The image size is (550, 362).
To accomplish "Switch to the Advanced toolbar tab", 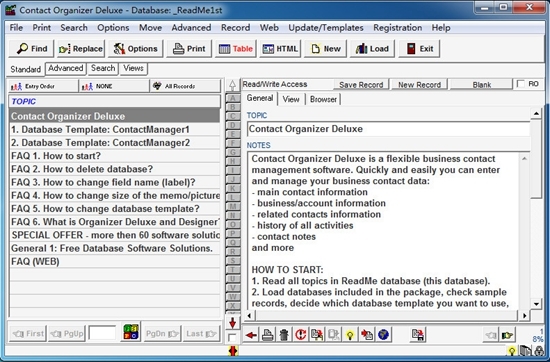I will (x=66, y=68).
